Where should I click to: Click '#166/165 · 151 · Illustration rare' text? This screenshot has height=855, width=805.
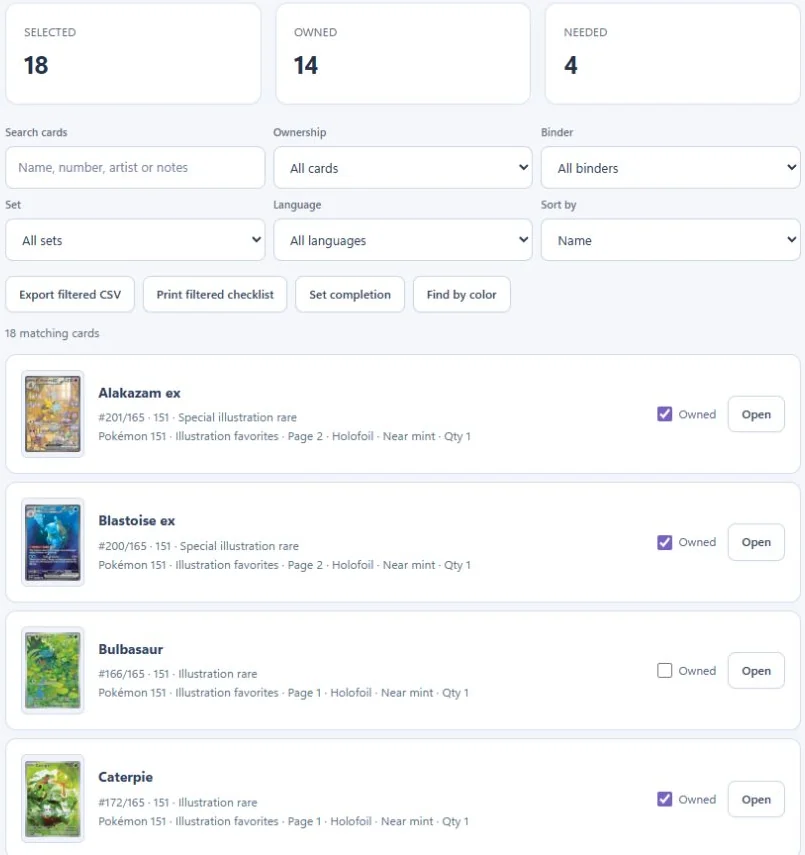[x=177, y=674]
